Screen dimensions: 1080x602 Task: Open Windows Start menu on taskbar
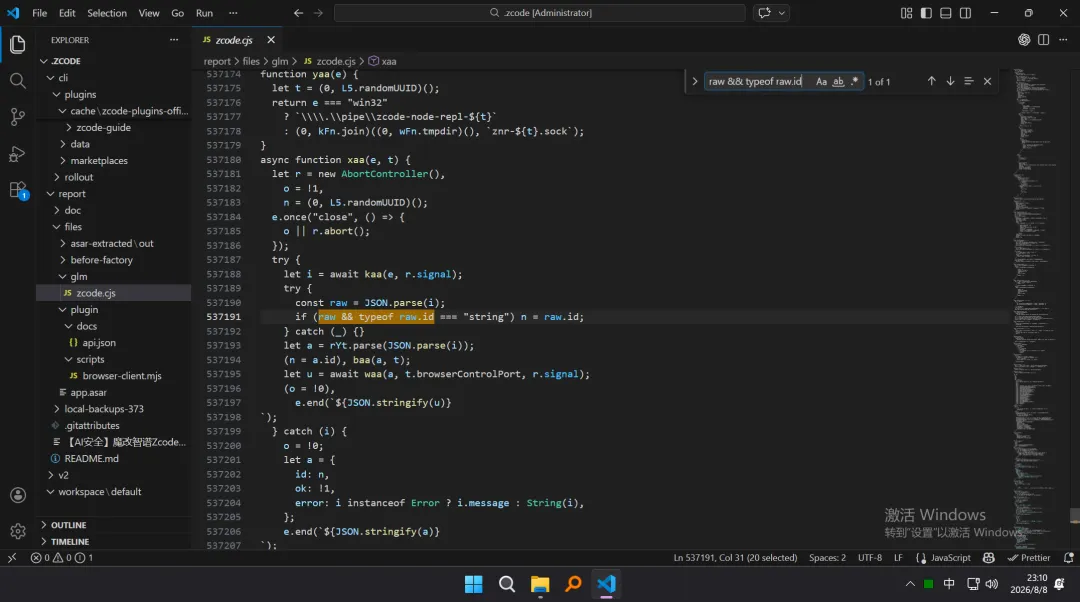coord(474,584)
